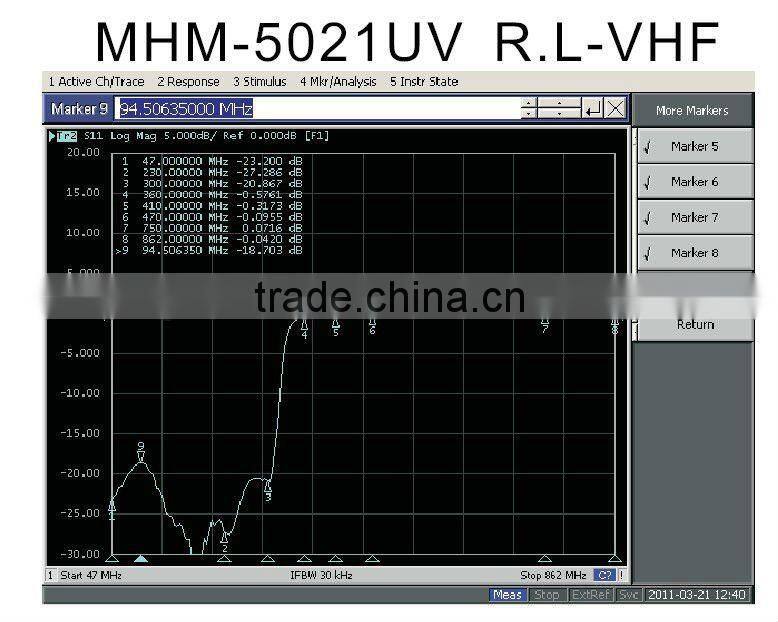This screenshot has width=778, height=622.
Task: Toggle the Marker 8 softkey
Action: (695, 253)
